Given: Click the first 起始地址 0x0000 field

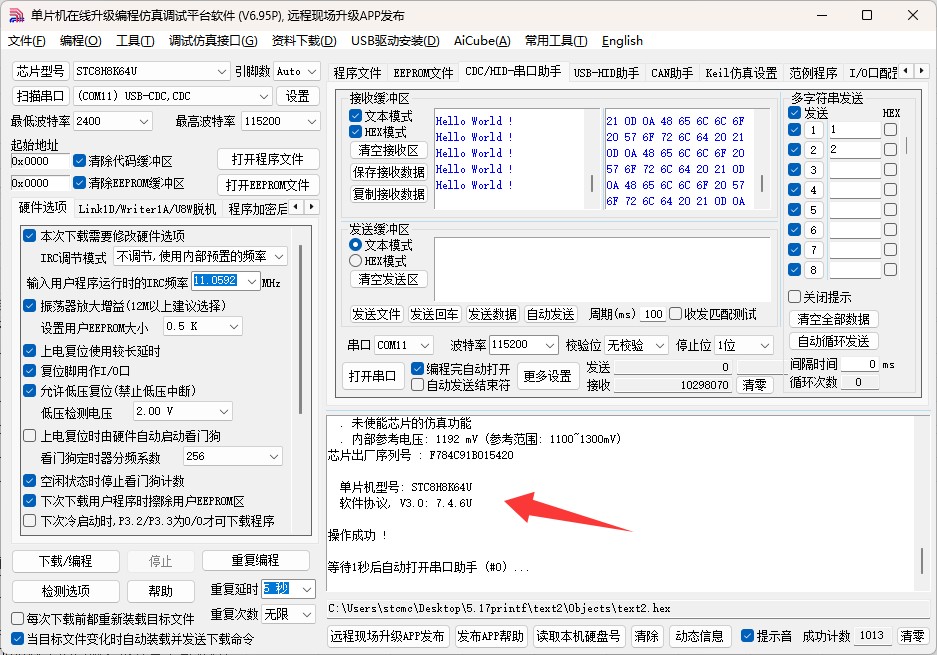Looking at the screenshot, I should [x=40, y=161].
